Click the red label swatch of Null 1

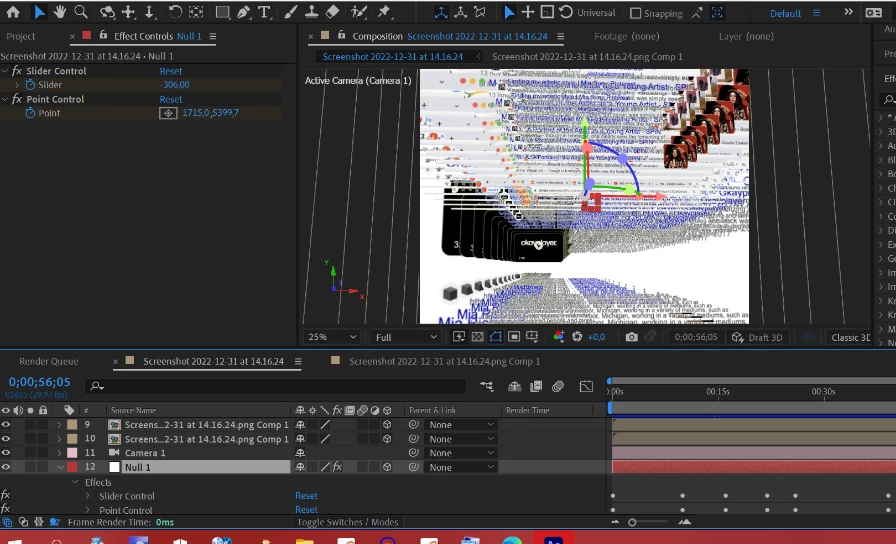72,467
